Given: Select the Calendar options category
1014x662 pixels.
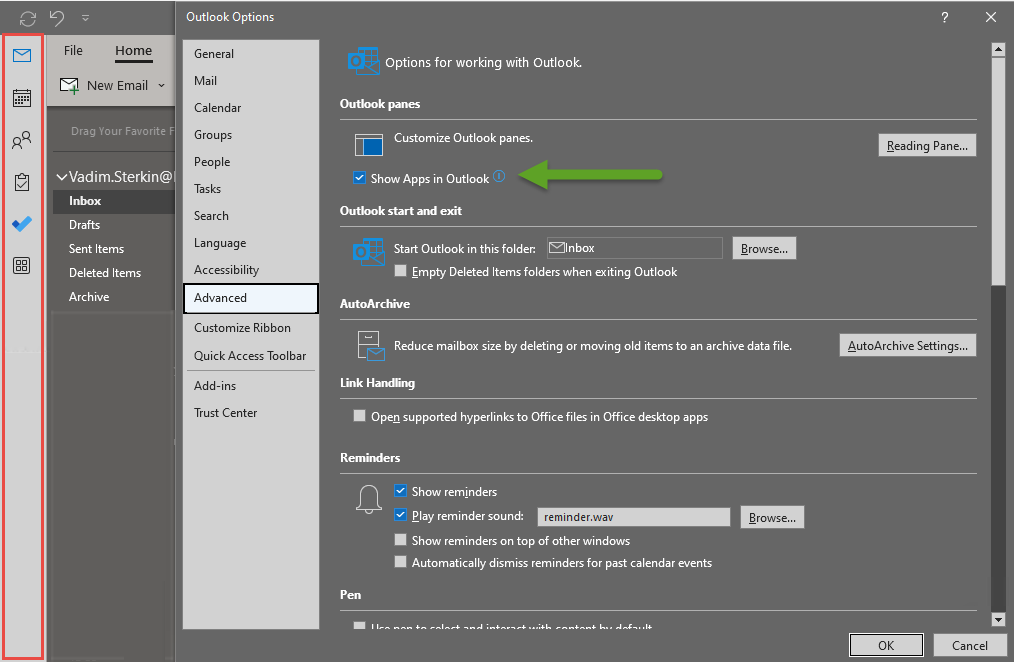Looking at the screenshot, I should 251,108.
